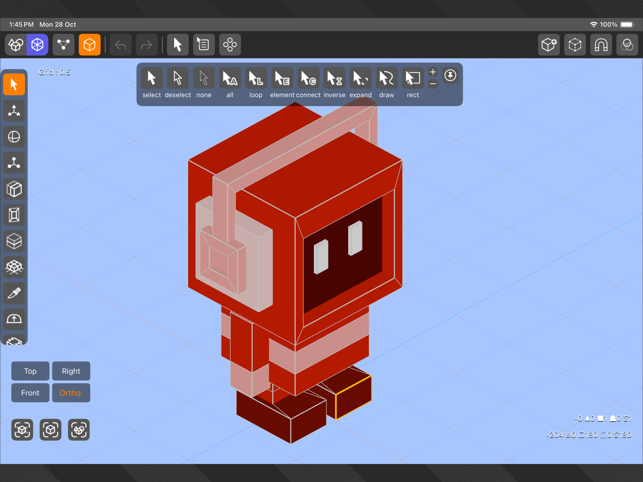The width and height of the screenshot is (643, 482).
Task: Select the move axes tool in sidebar
Action: (x=14, y=111)
